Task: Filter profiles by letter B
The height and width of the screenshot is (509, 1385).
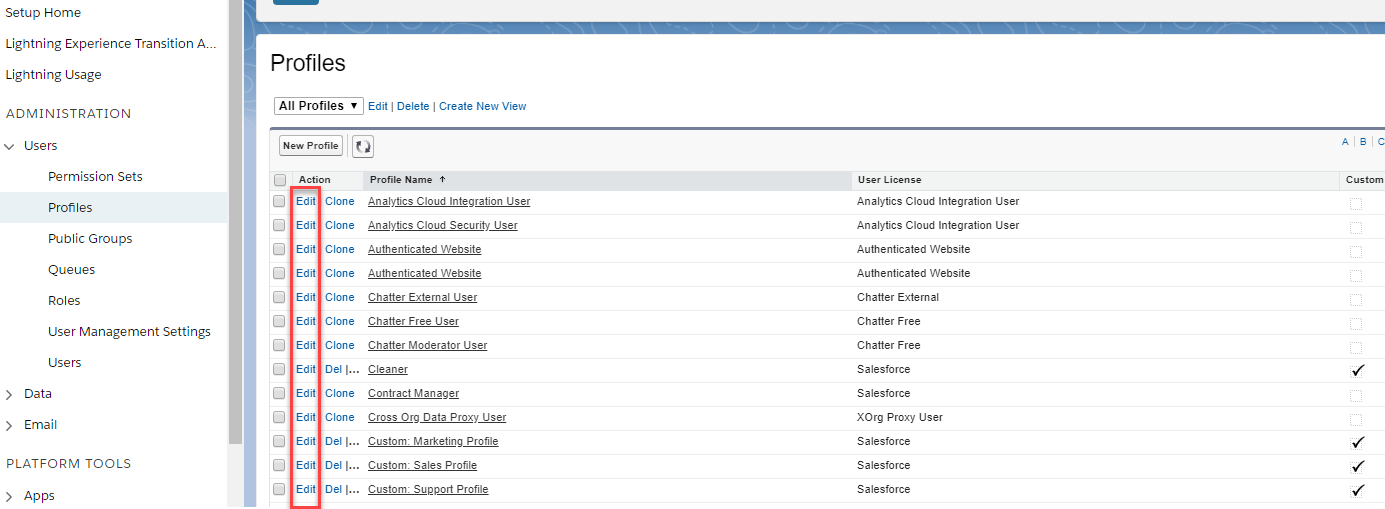Action: point(1363,142)
